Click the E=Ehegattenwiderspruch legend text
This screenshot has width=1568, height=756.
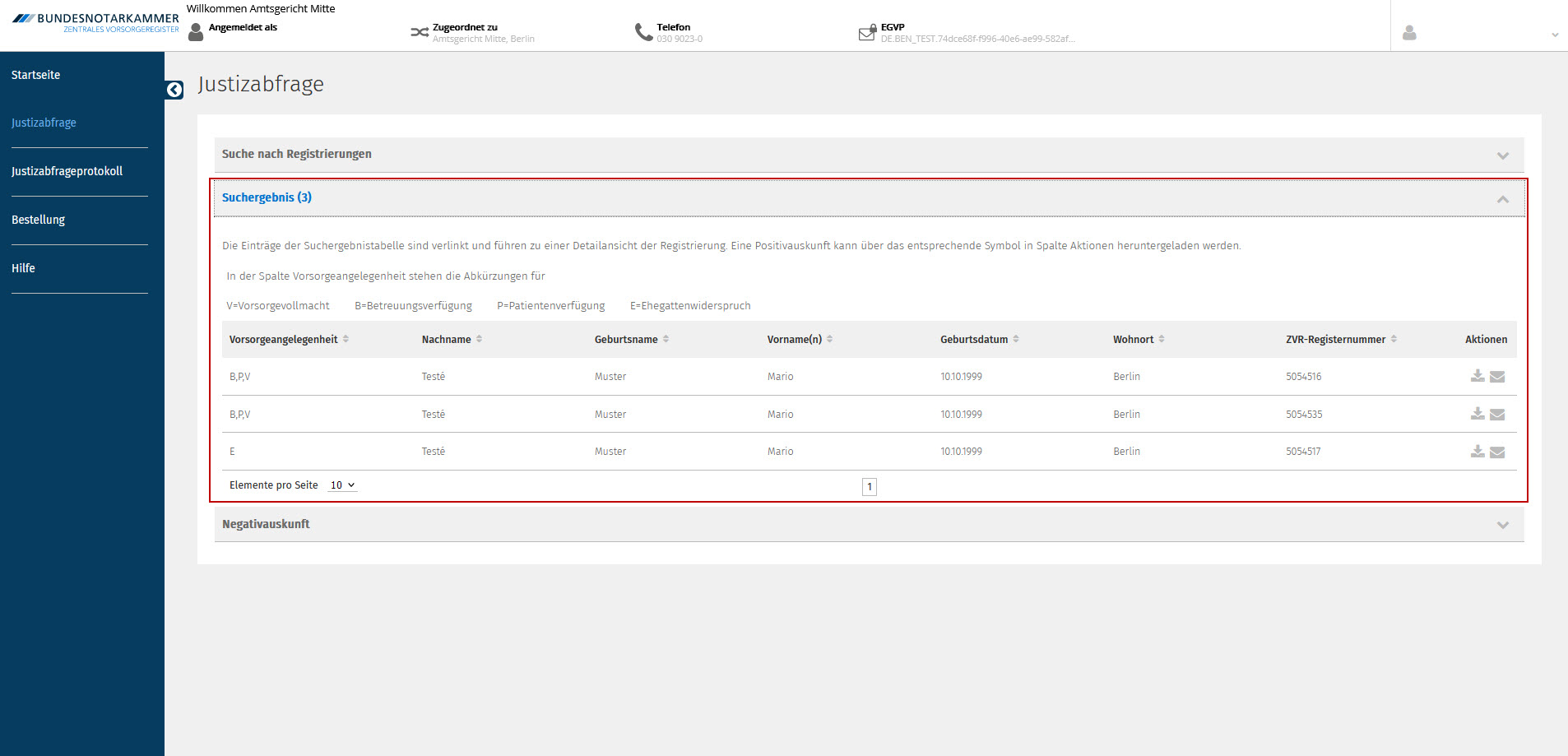690,305
